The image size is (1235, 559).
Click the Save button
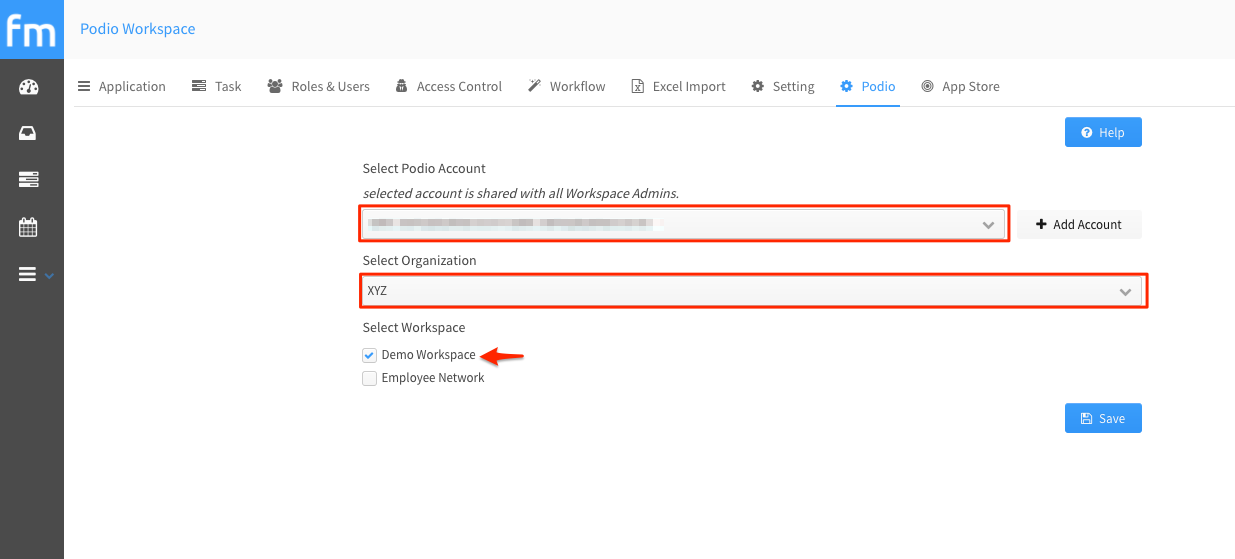pyautogui.click(x=1103, y=418)
